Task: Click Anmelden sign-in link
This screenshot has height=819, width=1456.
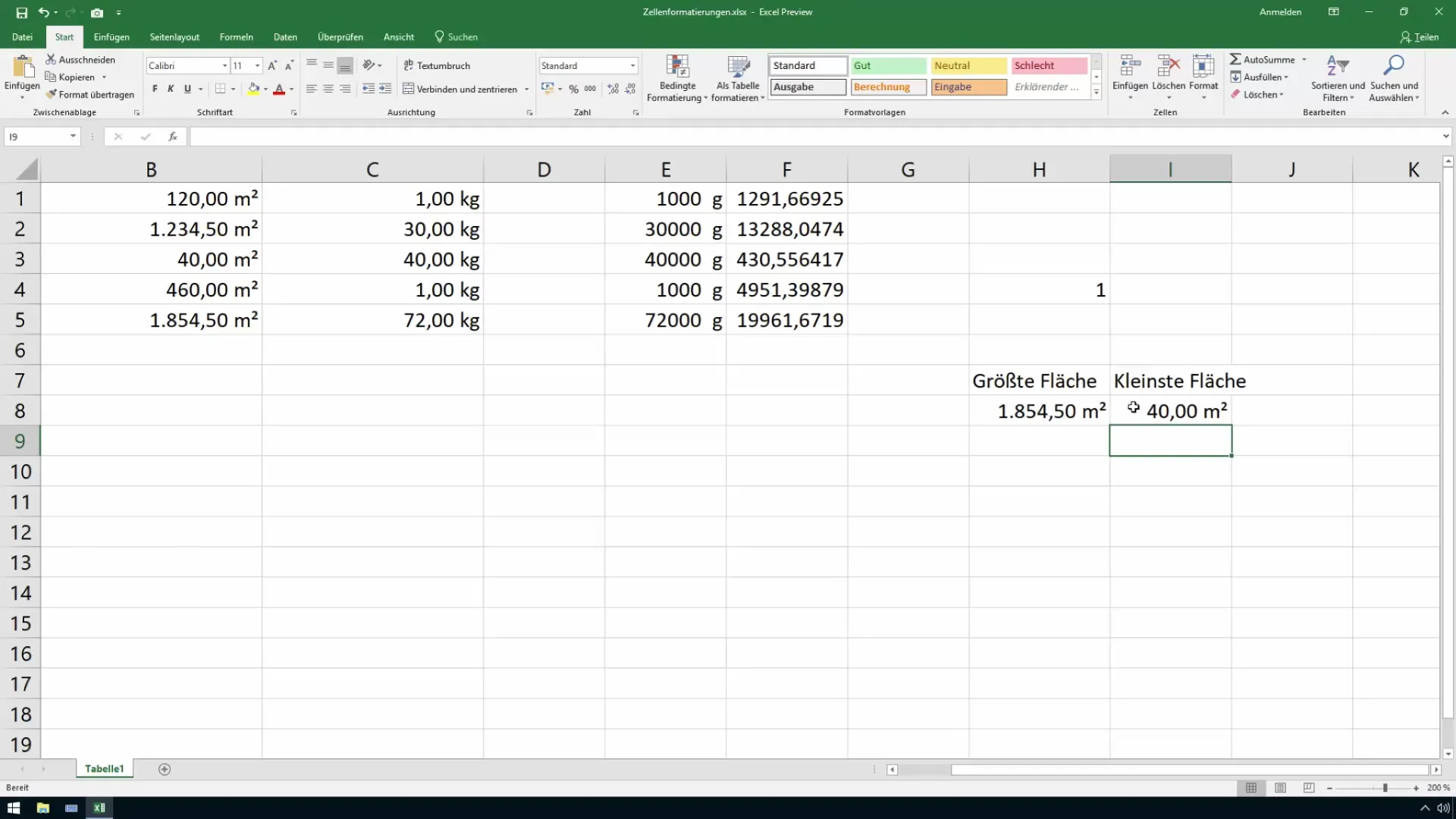Action: click(x=1280, y=12)
